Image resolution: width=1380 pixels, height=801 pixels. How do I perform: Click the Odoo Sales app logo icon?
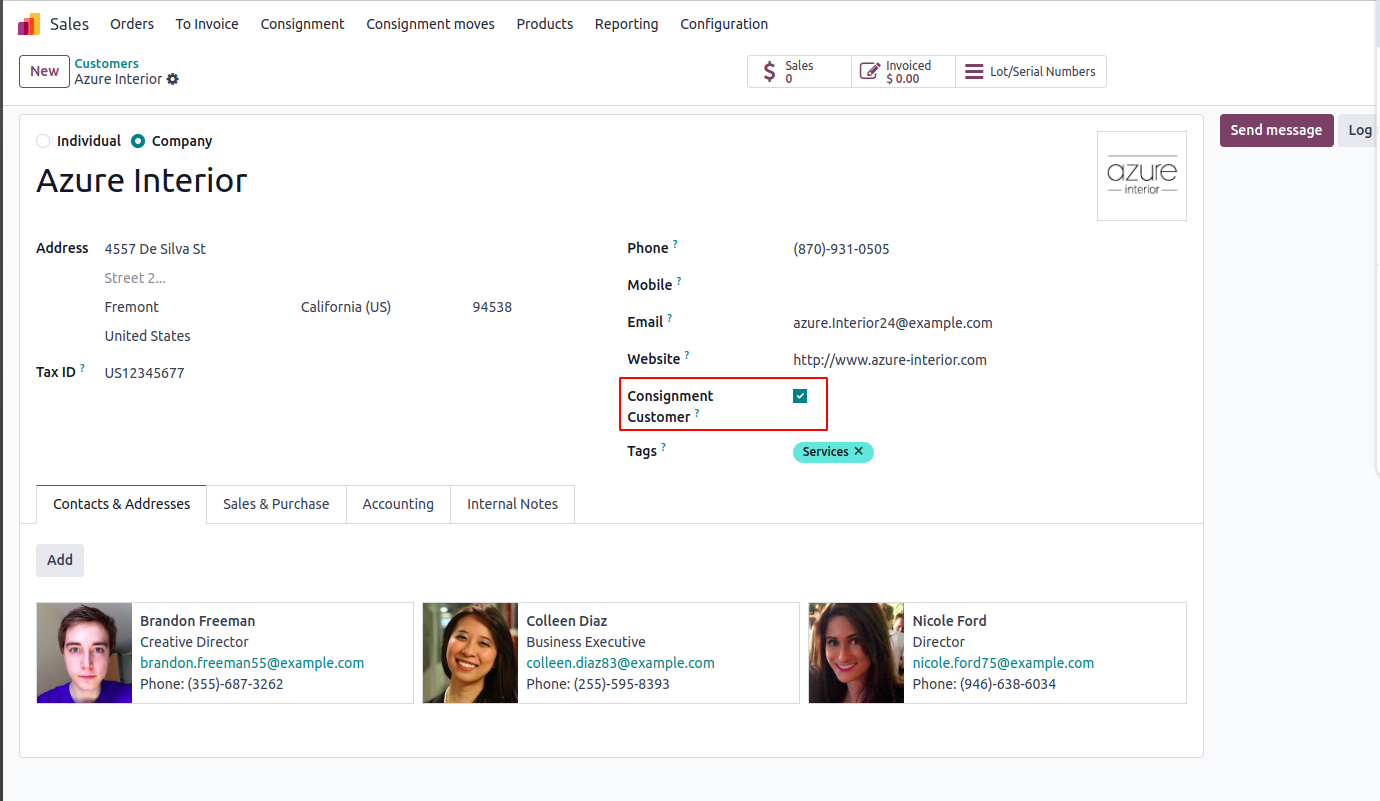[x=29, y=24]
